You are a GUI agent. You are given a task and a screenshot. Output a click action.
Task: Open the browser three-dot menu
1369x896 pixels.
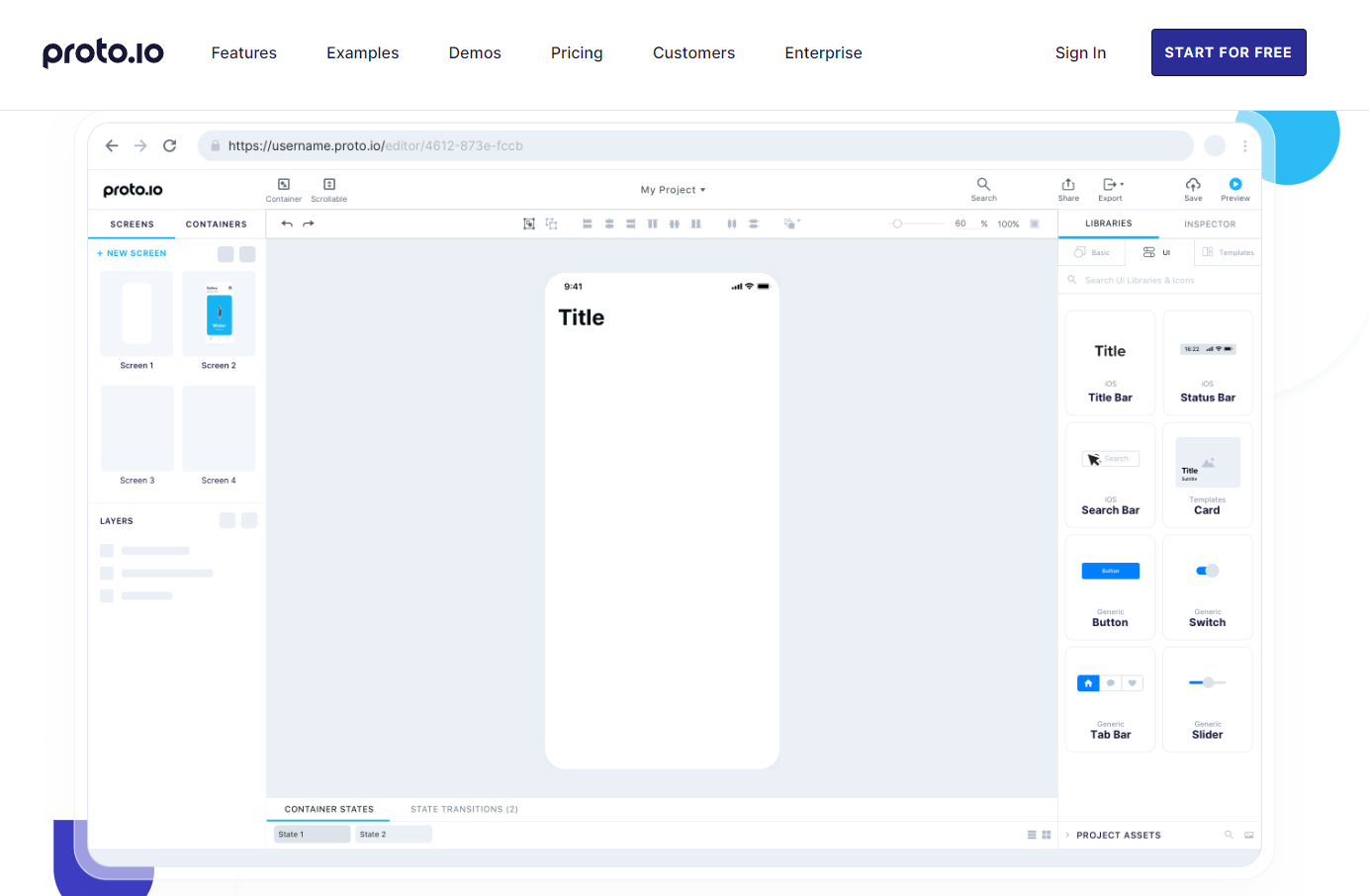click(x=1244, y=145)
